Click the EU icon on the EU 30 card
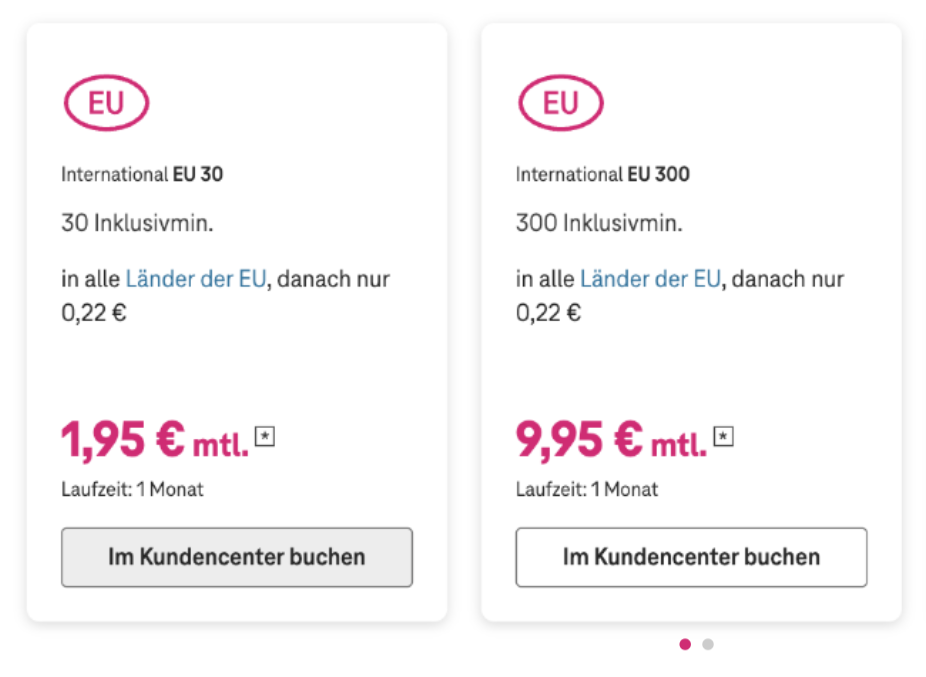 106,103
